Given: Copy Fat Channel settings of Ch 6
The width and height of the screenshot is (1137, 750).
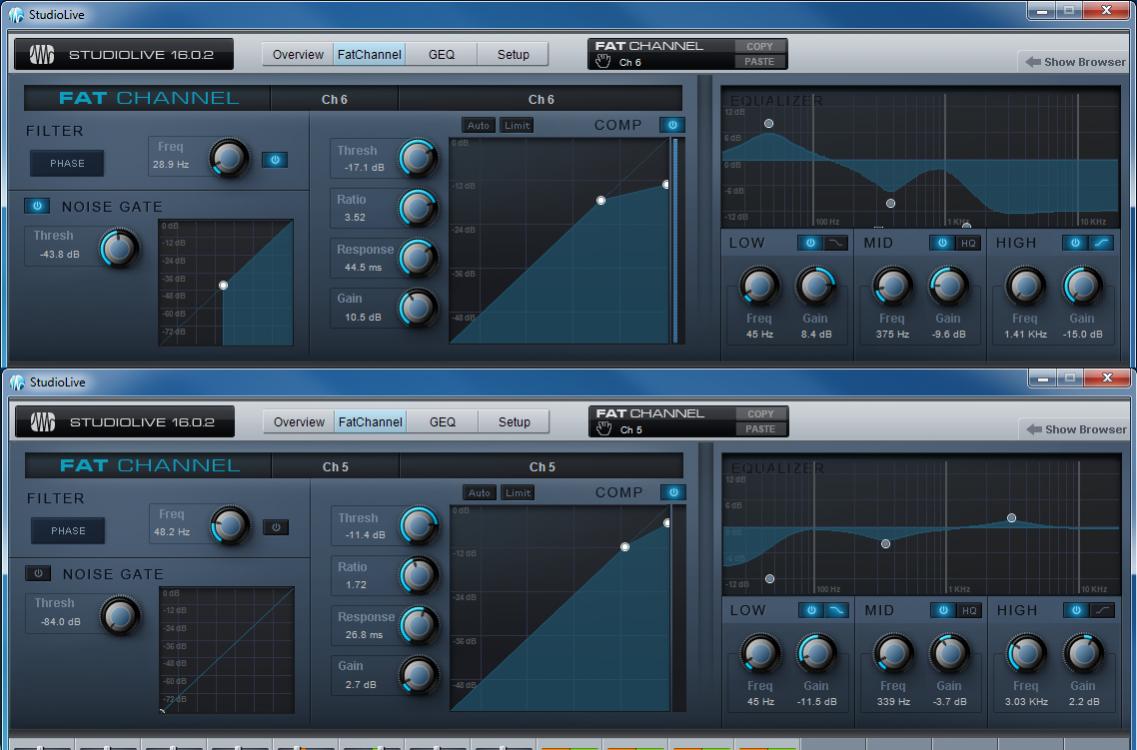Looking at the screenshot, I should [759, 46].
